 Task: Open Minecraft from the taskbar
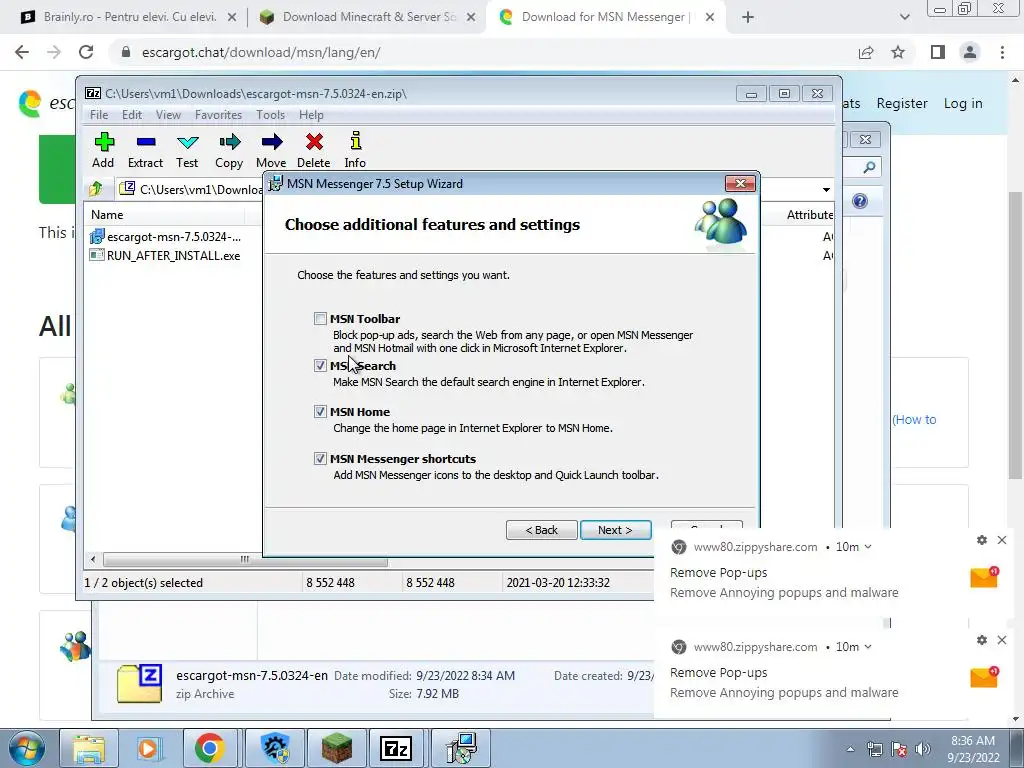336,748
